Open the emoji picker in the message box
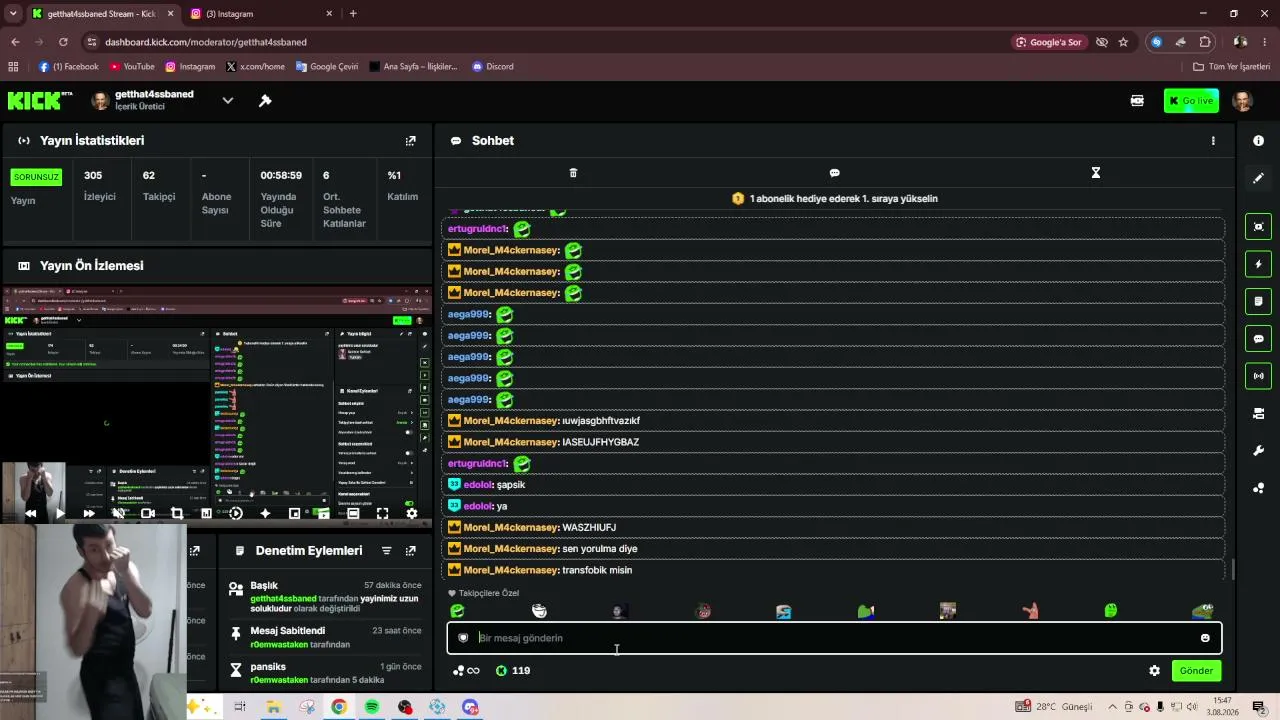 pos(1205,638)
